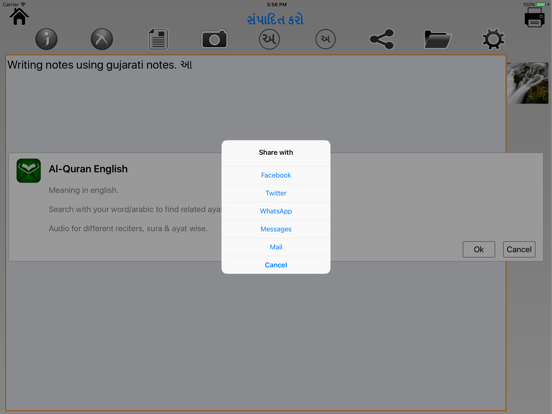This screenshot has width=552, height=414.
Task: Open the info (i) icon
Action: (46, 39)
